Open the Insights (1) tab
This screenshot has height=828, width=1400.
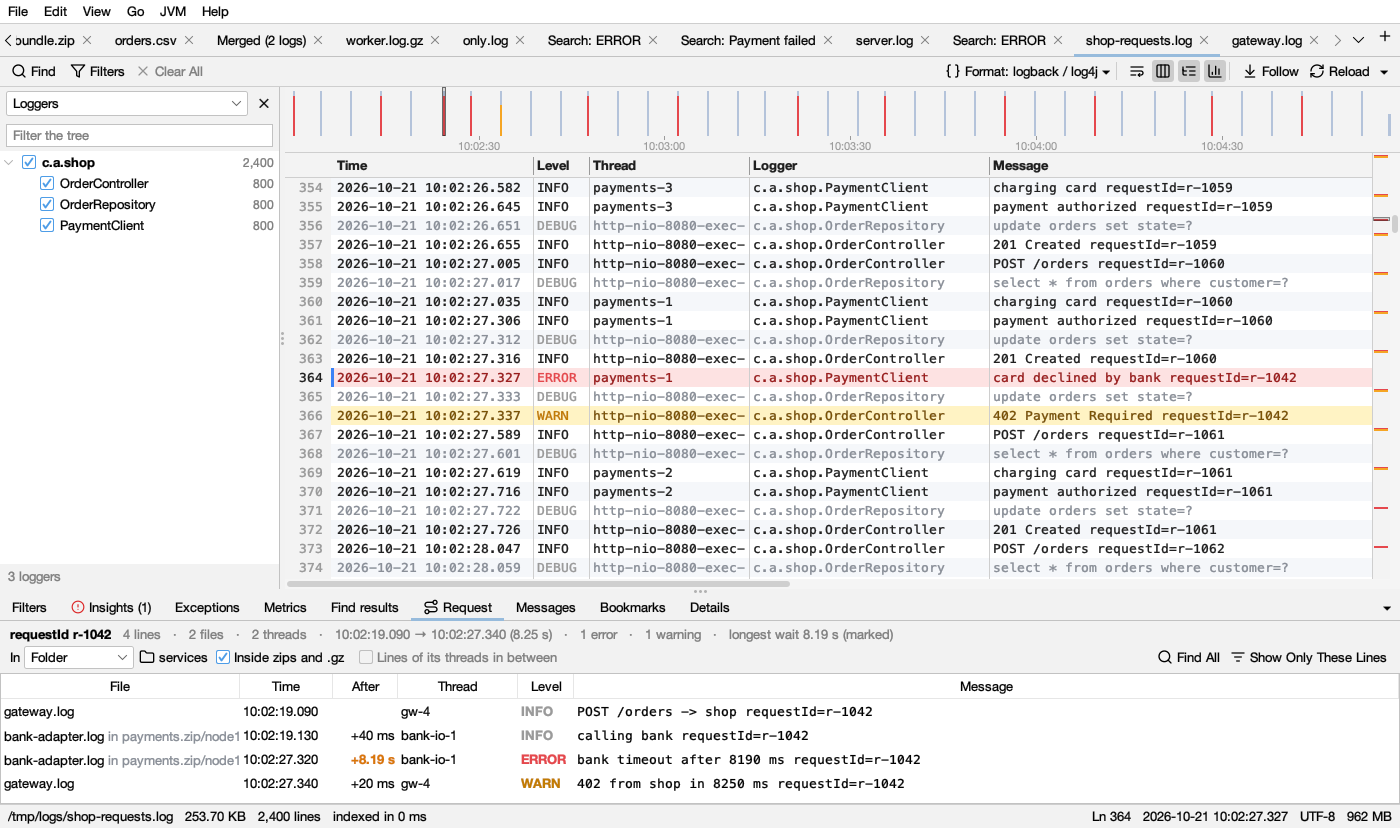[x=111, y=607]
